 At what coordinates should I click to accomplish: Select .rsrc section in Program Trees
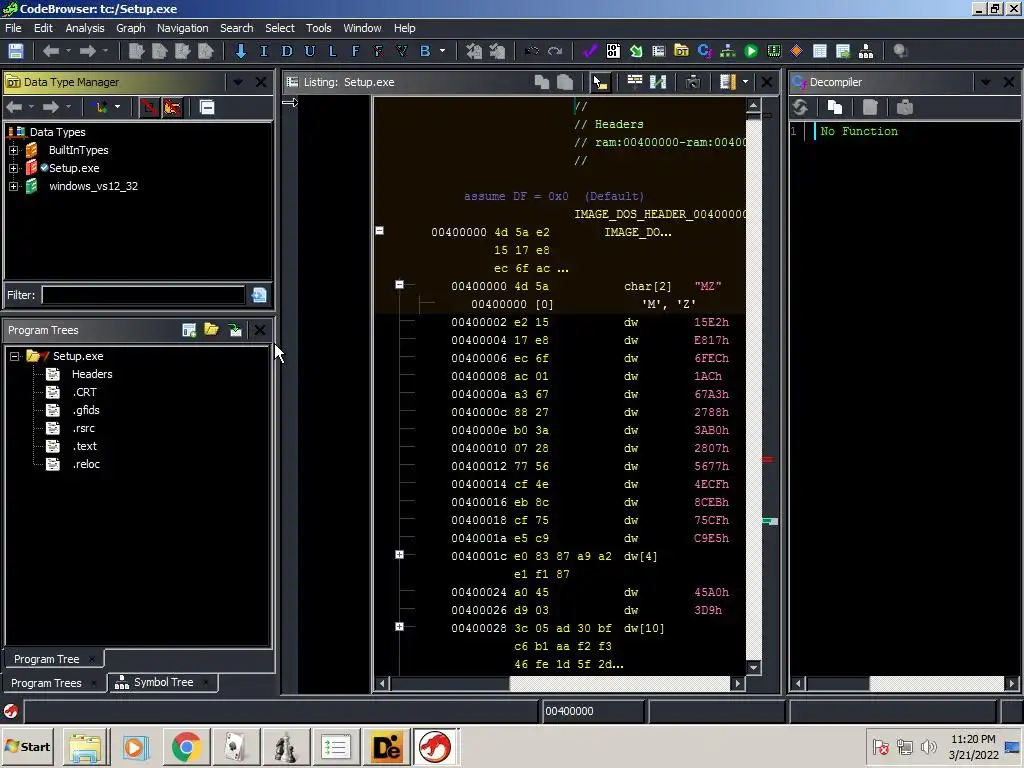(x=84, y=428)
